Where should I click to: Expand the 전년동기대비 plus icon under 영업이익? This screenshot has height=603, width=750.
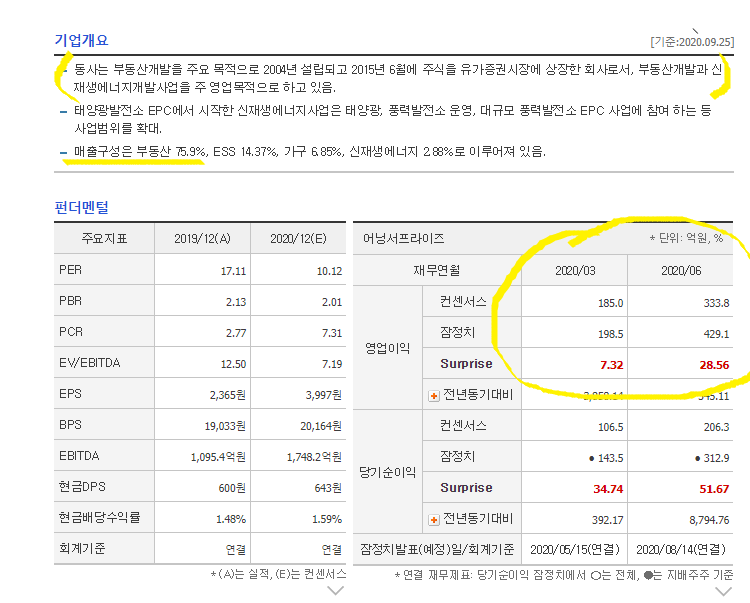(434, 395)
